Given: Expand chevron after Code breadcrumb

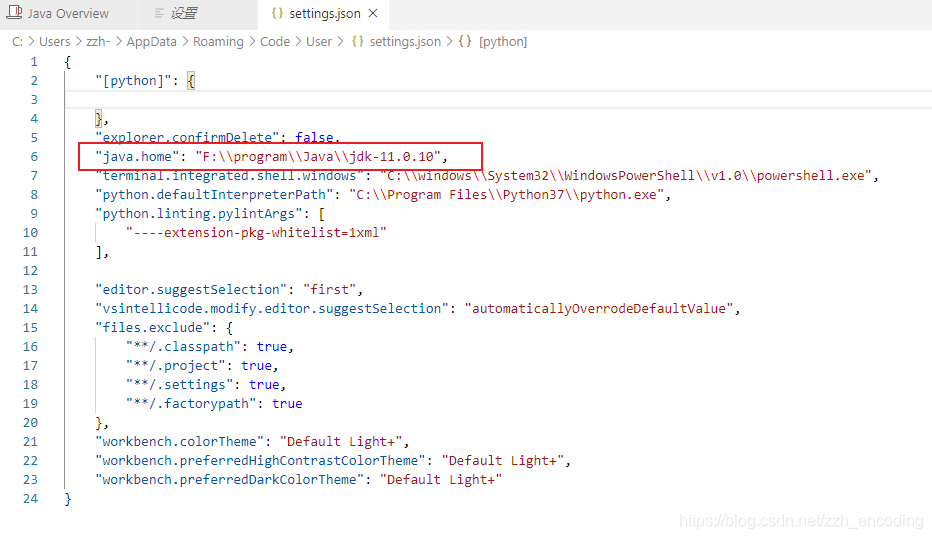Looking at the screenshot, I should click(298, 42).
